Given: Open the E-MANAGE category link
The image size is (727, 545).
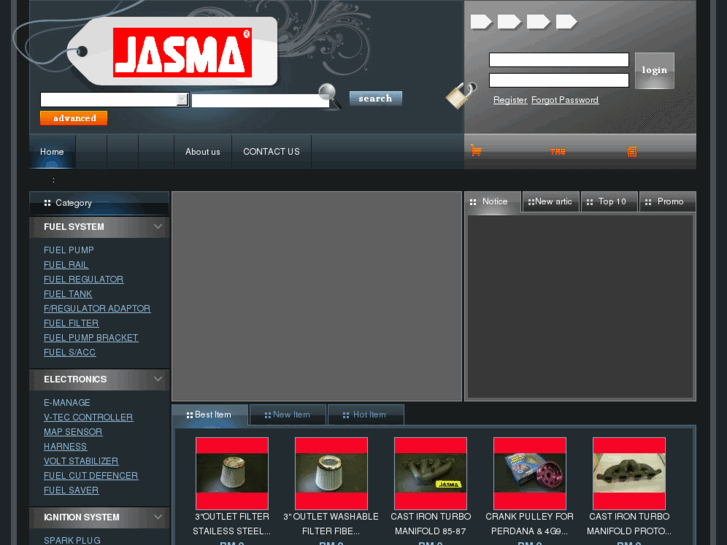Looking at the screenshot, I should 67,403.
